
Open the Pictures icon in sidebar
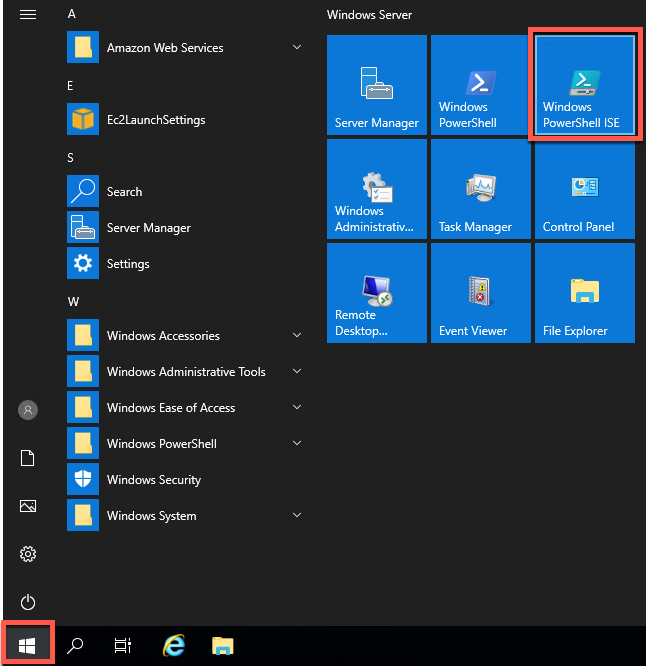click(x=28, y=506)
